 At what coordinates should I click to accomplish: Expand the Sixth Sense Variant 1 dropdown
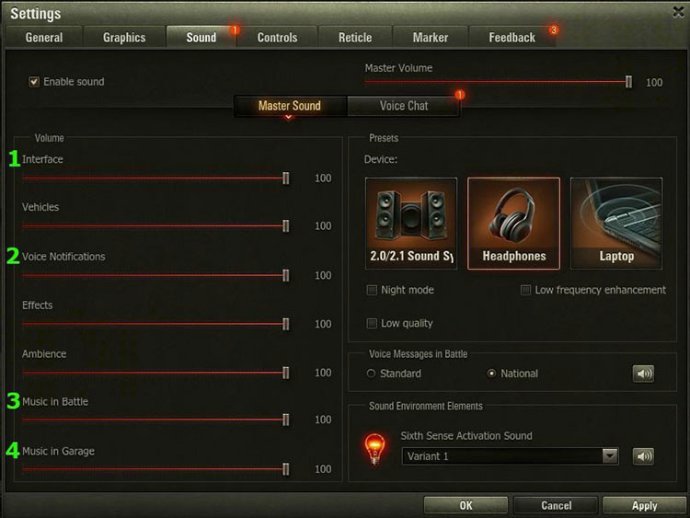pos(609,456)
